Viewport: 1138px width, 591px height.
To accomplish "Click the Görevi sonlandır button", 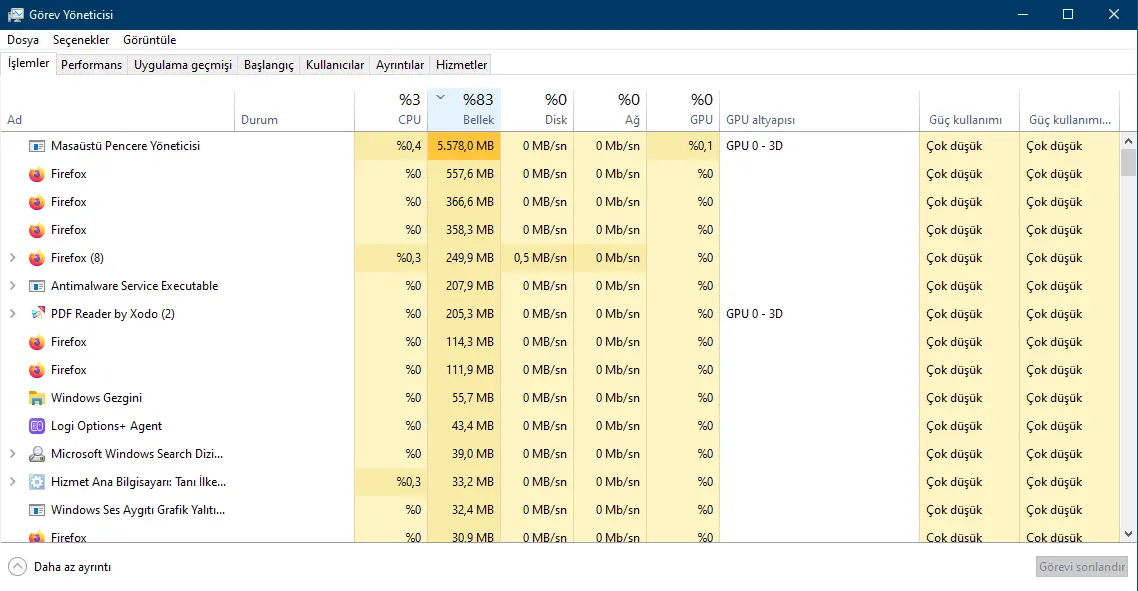I will pos(1081,567).
